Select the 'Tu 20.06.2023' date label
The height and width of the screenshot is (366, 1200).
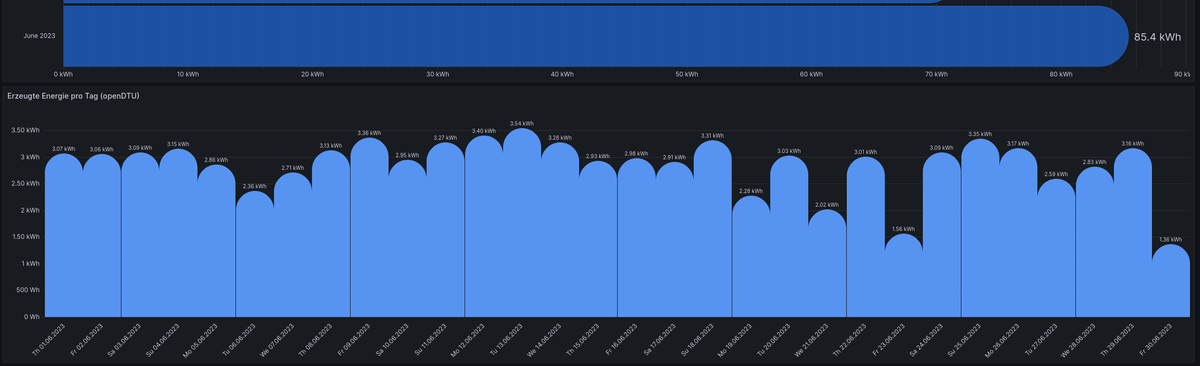coord(772,340)
